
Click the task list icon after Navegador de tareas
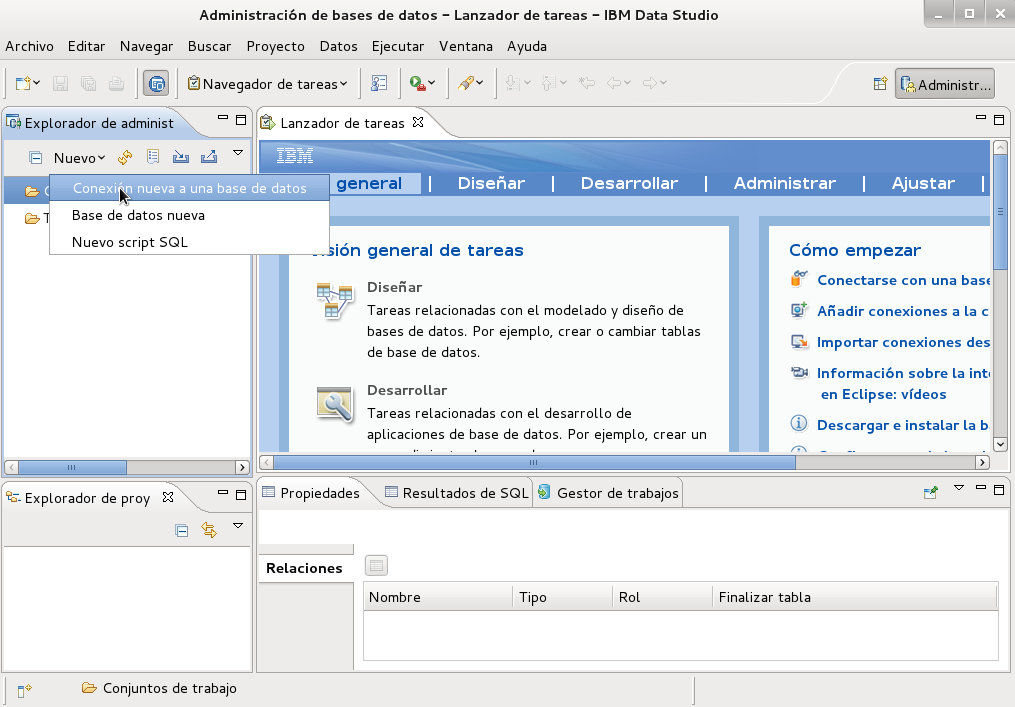[379, 84]
